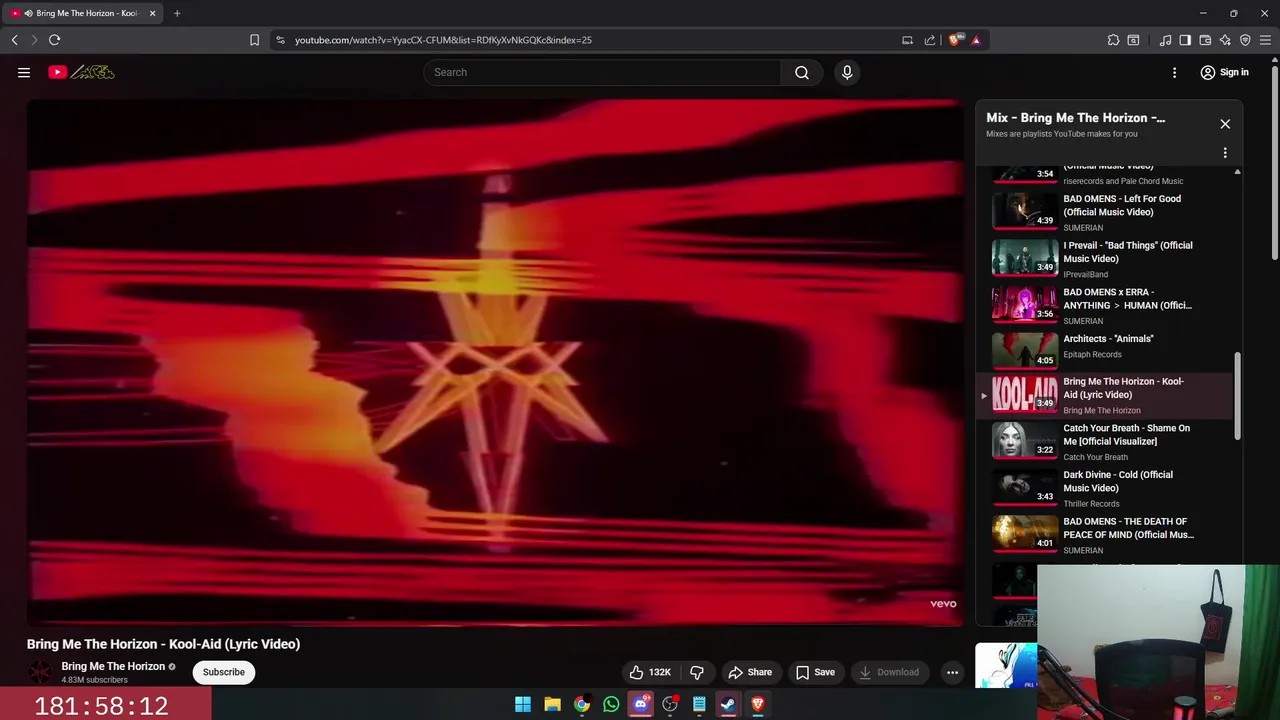Open Steam from taskbar
Viewport: 1280px width, 720px height.
[728, 704]
